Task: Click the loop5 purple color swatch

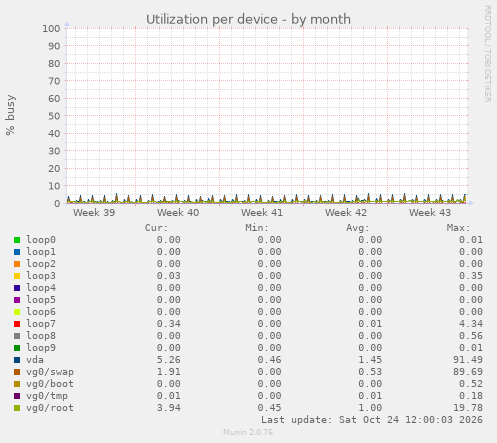Action: [x=17, y=300]
